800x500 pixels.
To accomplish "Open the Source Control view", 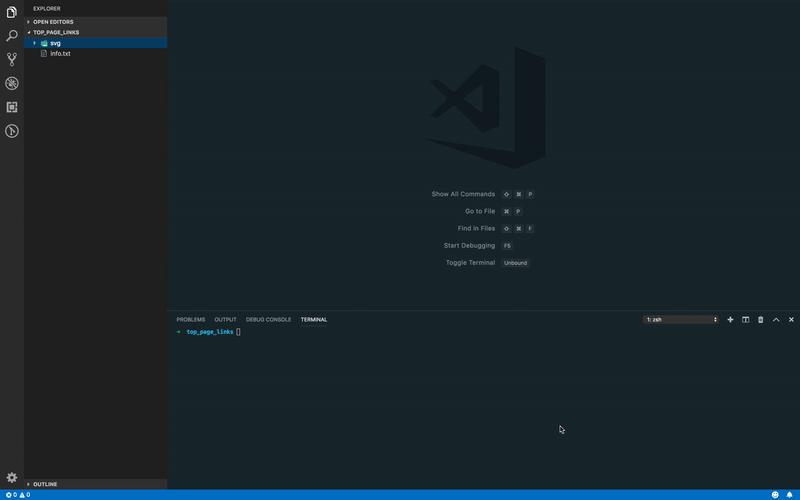I will (x=12, y=59).
